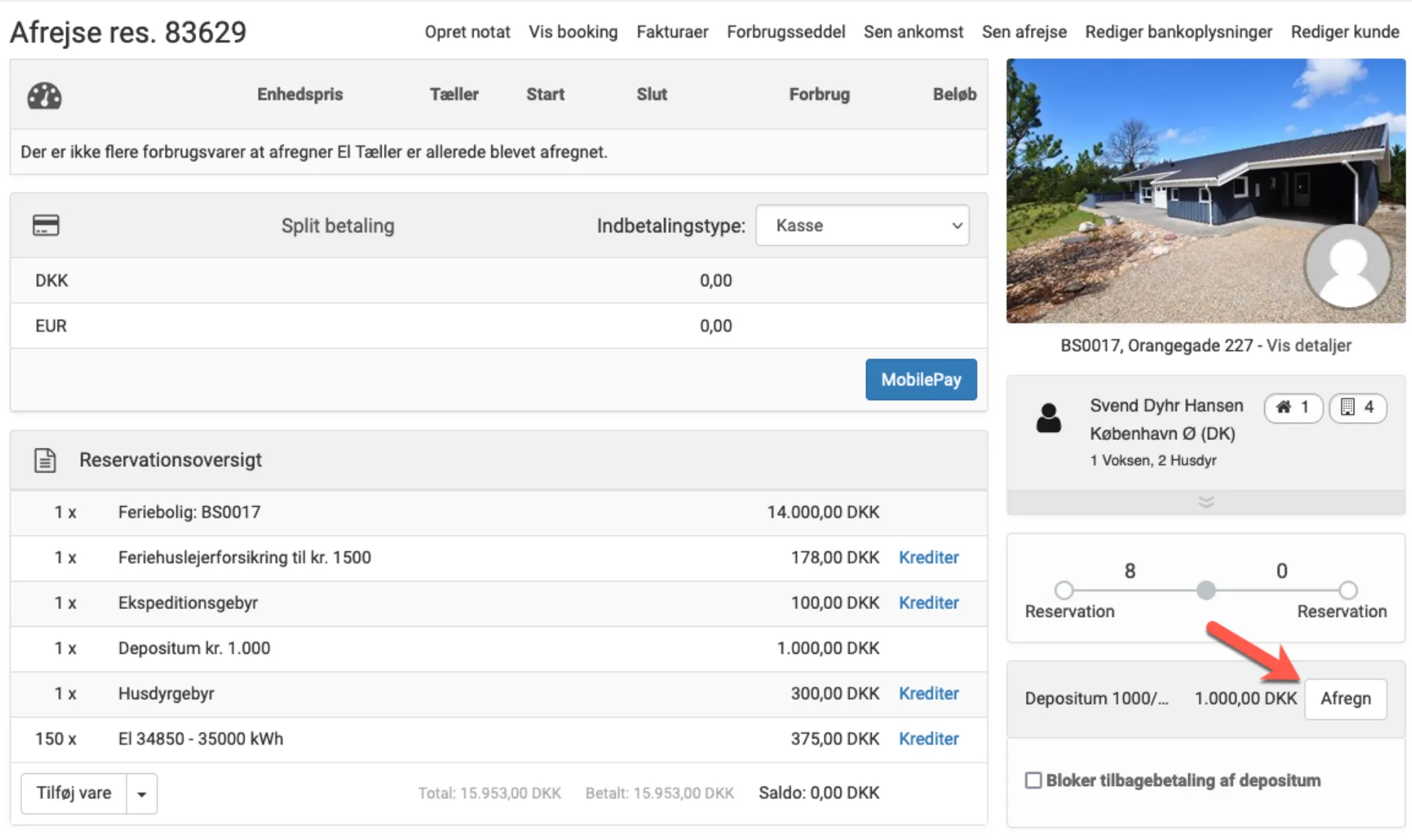Click the building count badge showing 4
Screen dimensions: 1412x840
click(1357, 407)
